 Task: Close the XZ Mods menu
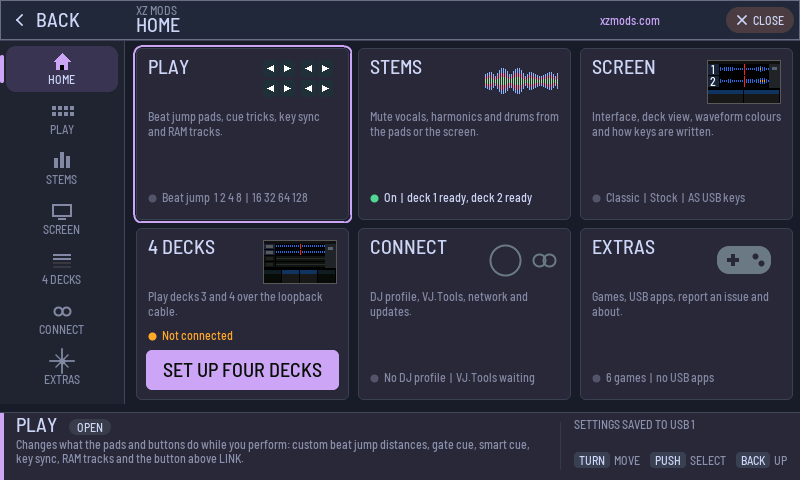pyautogui.click(x=760, y=20)
